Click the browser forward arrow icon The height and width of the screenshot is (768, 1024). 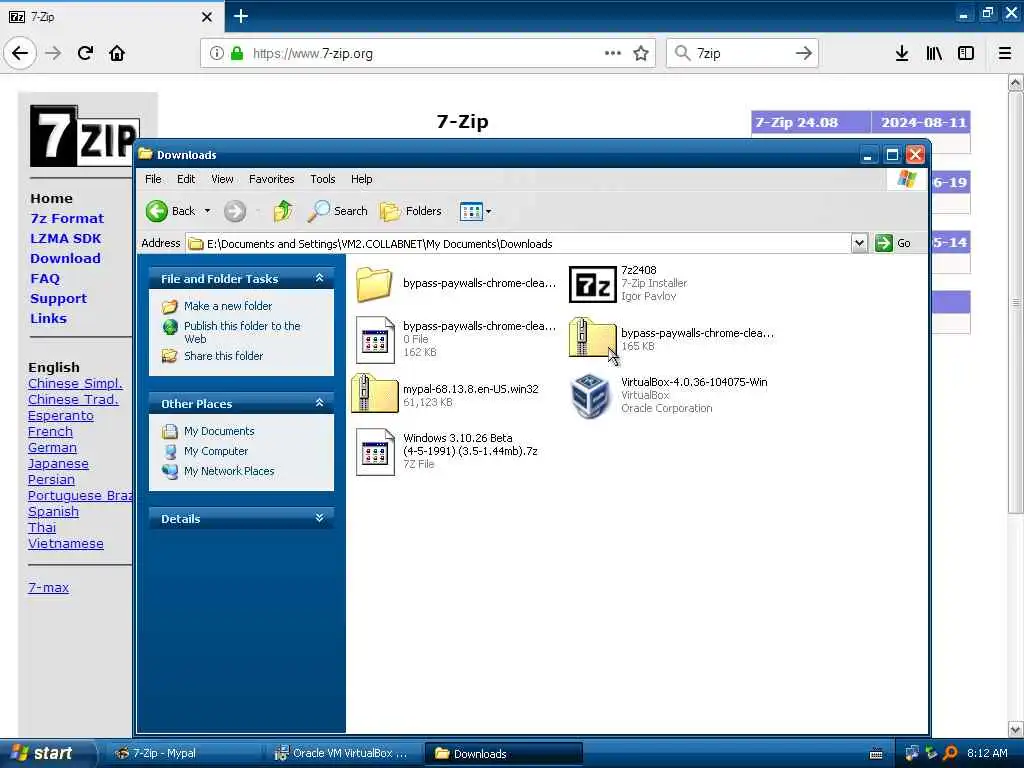54,53
